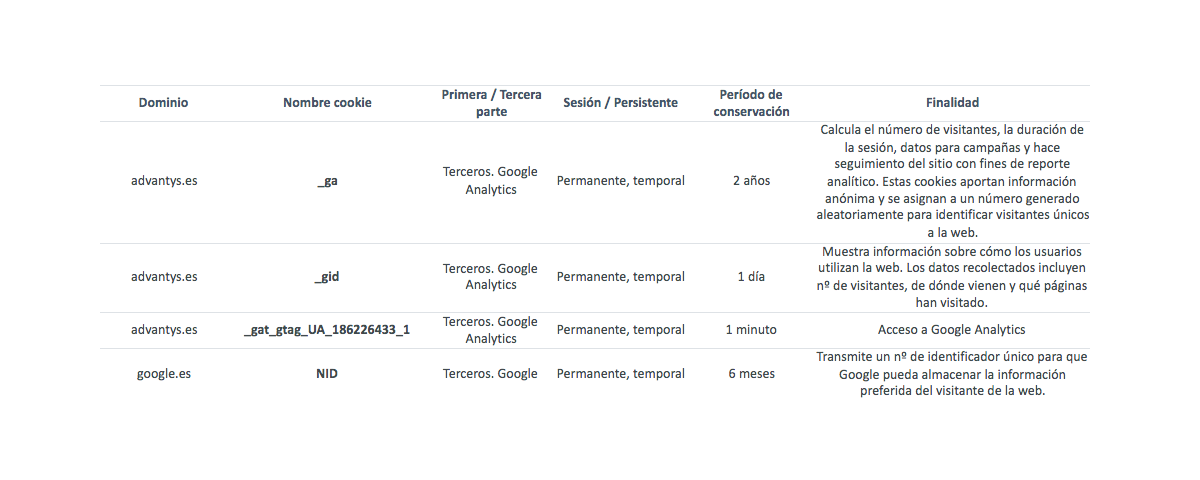Click Terceros. Google in the NID row

coord(491,374)
